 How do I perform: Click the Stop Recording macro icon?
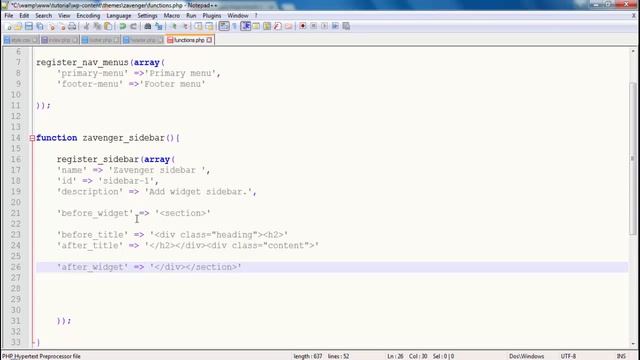(313, 27)
